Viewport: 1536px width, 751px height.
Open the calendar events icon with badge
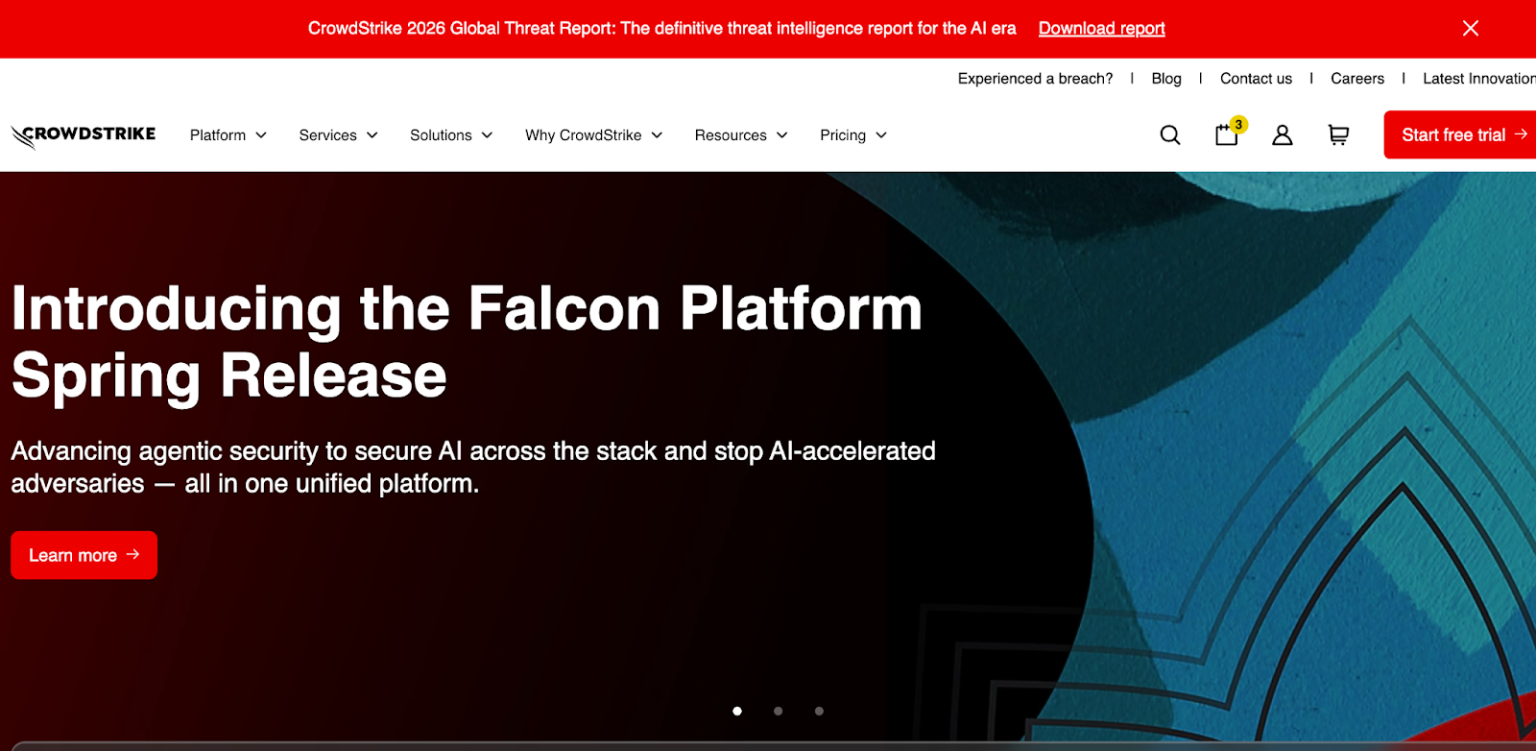[x=1226, y=135]
